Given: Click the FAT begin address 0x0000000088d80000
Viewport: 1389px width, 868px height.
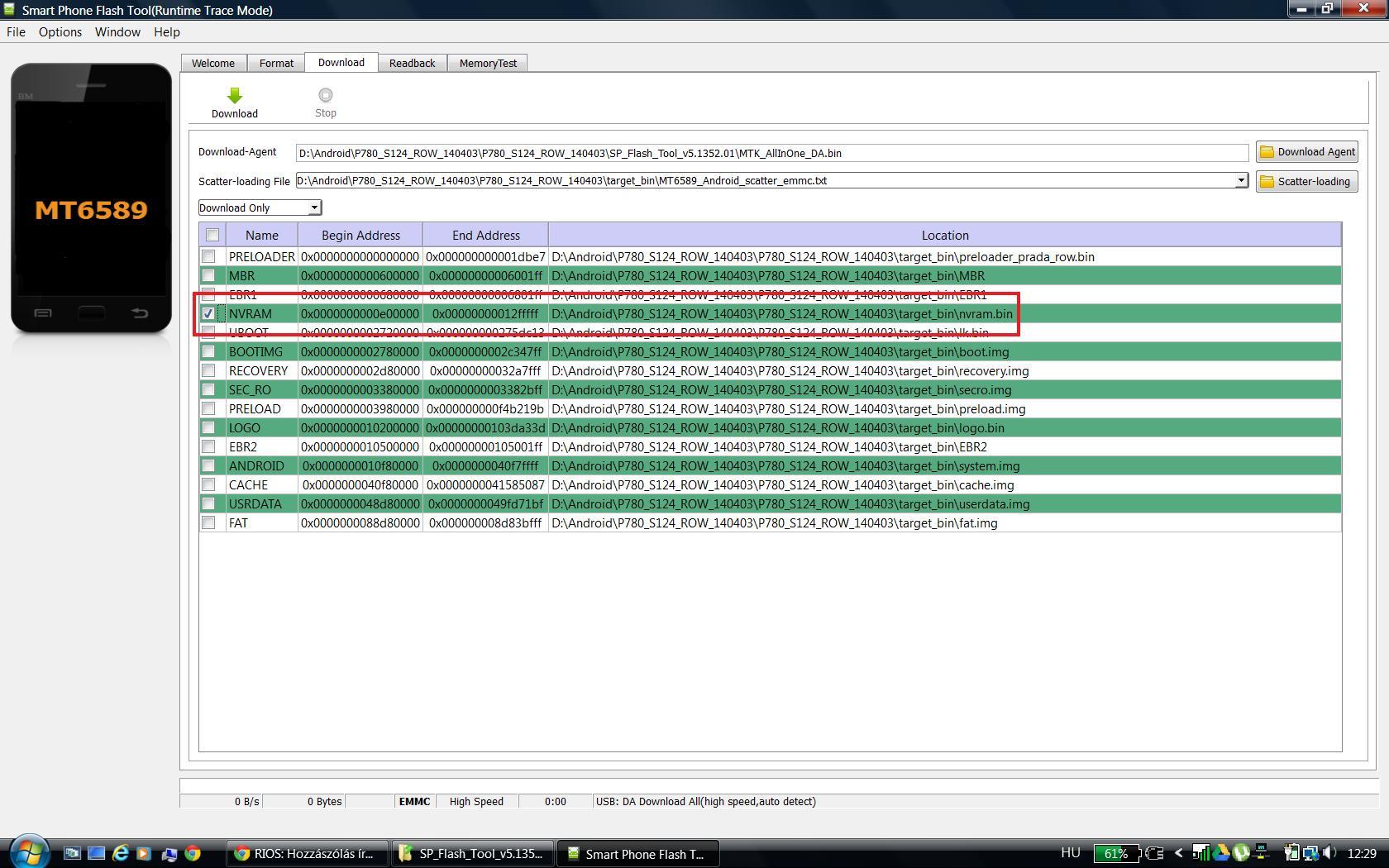Looking at the screenshot, I should 360,523.
